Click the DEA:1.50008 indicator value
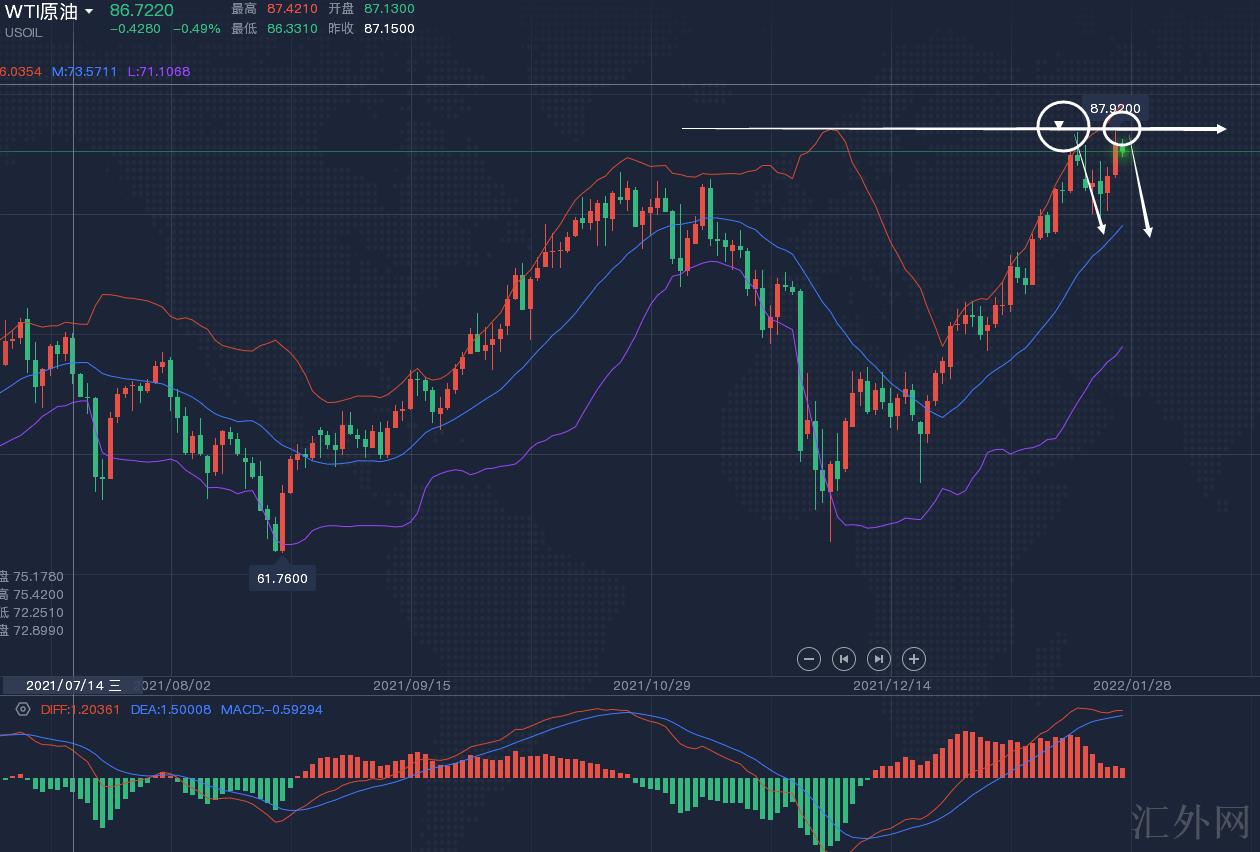Image resolution: width=1260 pixels, height=852 pixels. point(171,710)
